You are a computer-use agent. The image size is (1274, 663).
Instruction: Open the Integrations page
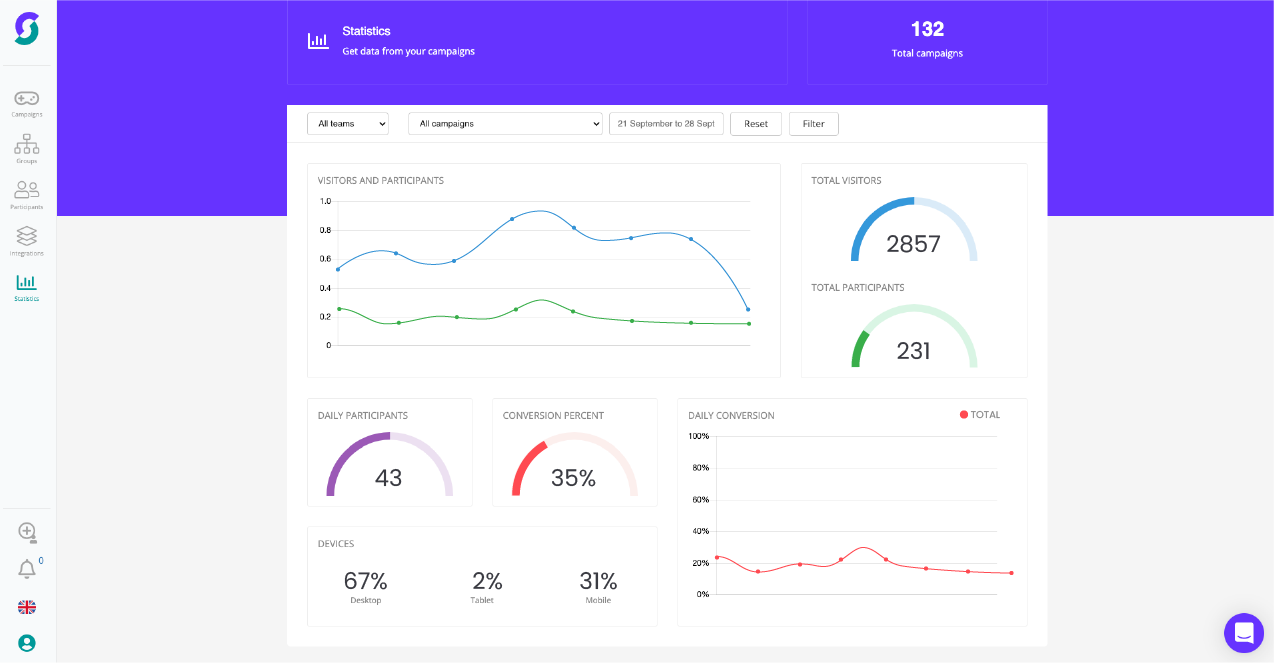27,241
